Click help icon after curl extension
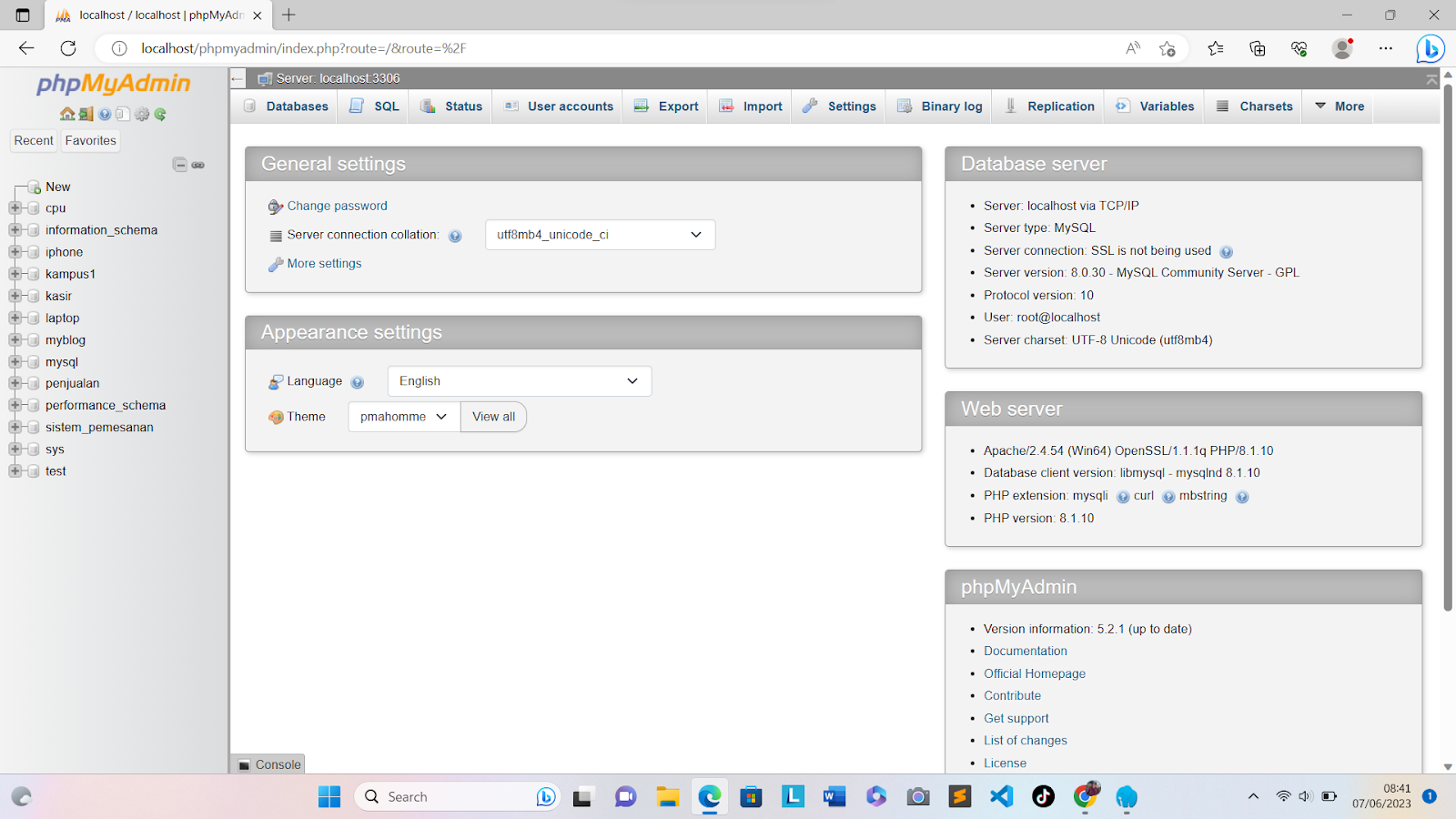 [1168, 497]
